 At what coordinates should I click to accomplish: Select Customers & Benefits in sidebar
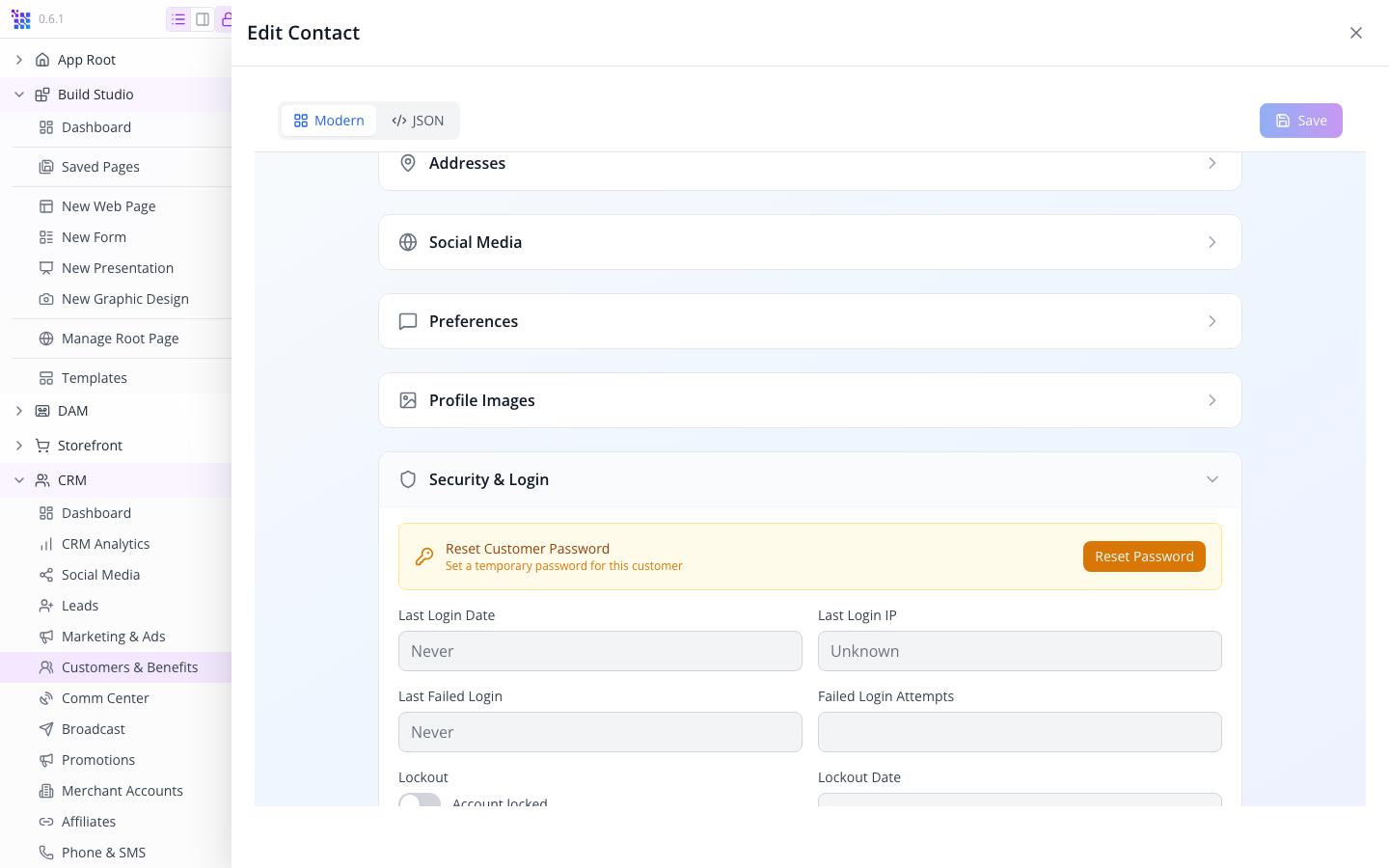pos(116,667)
